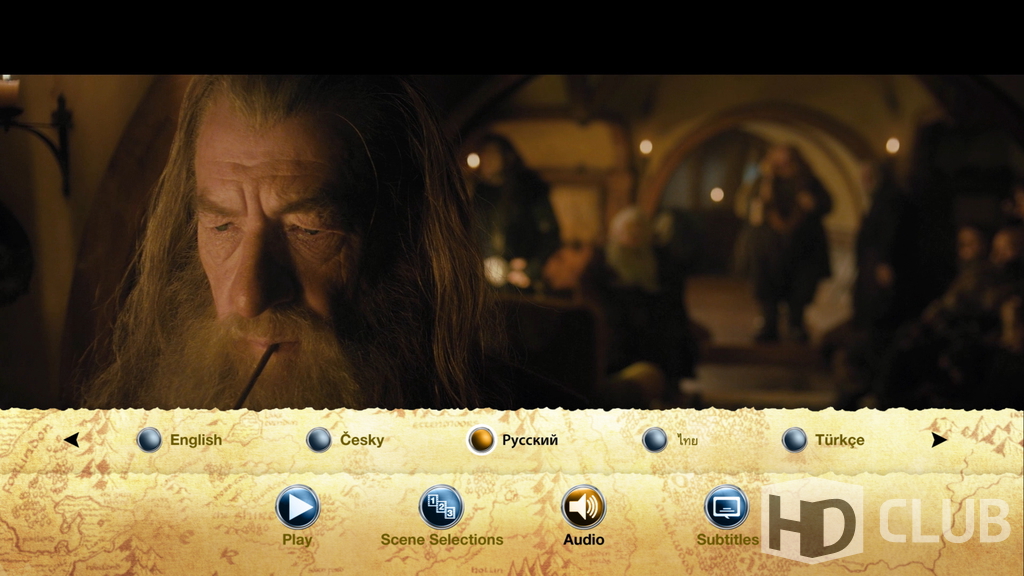The width and height of the screenshot is (1024, 576).
Task: Select Русский audio radio button
Action: [x=481, y=440]
